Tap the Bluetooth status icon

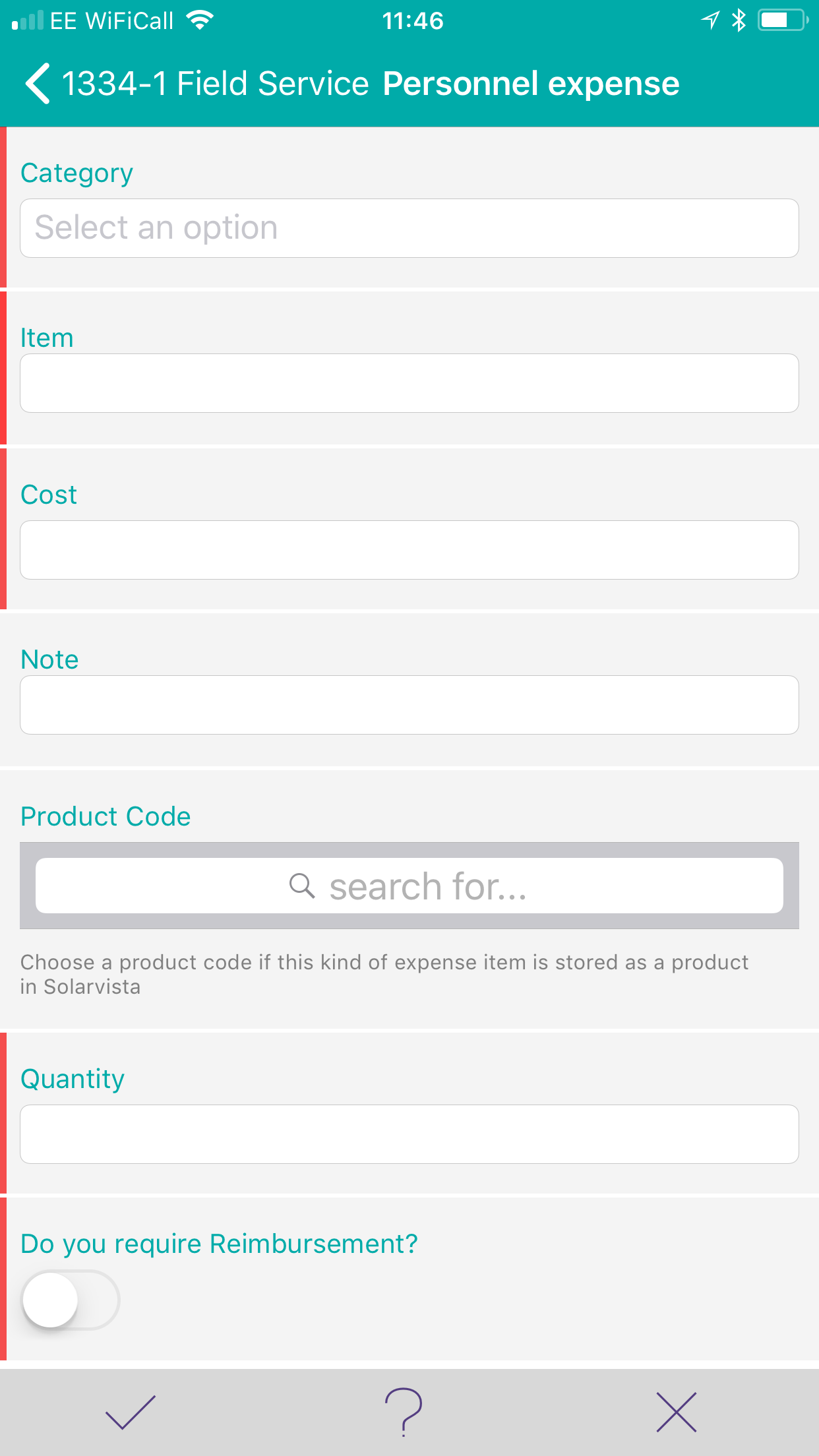pyautogui.click(x=739, y=20)
